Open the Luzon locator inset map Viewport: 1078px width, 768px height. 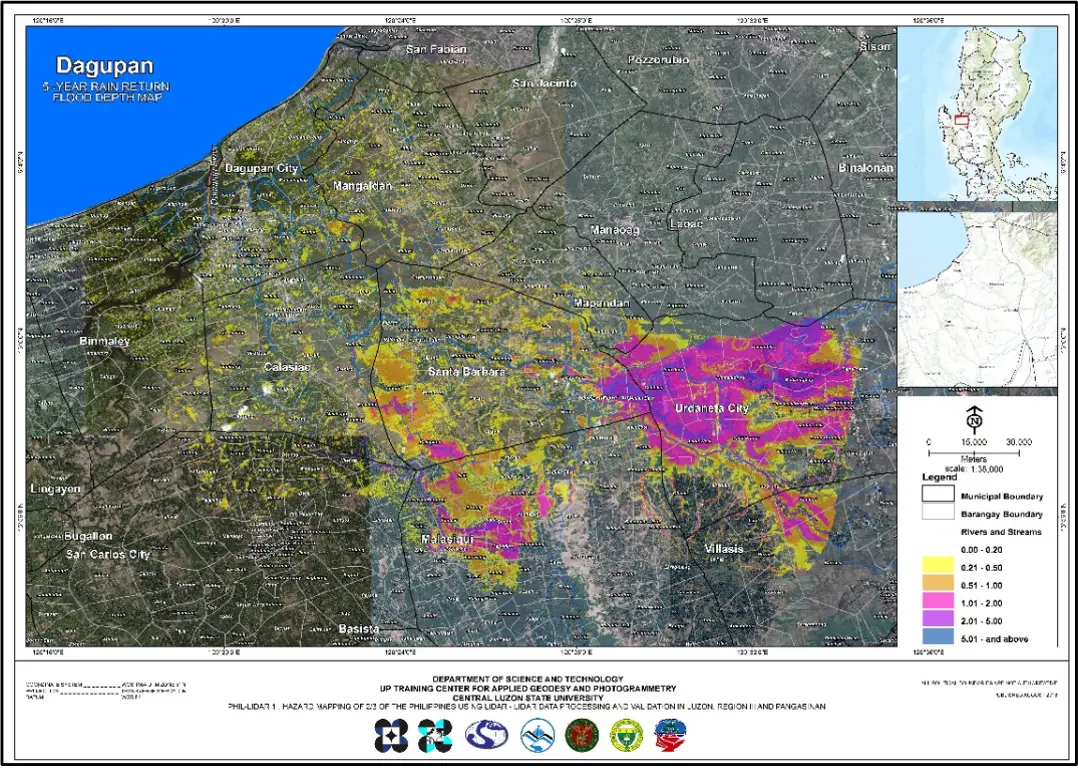977,113
